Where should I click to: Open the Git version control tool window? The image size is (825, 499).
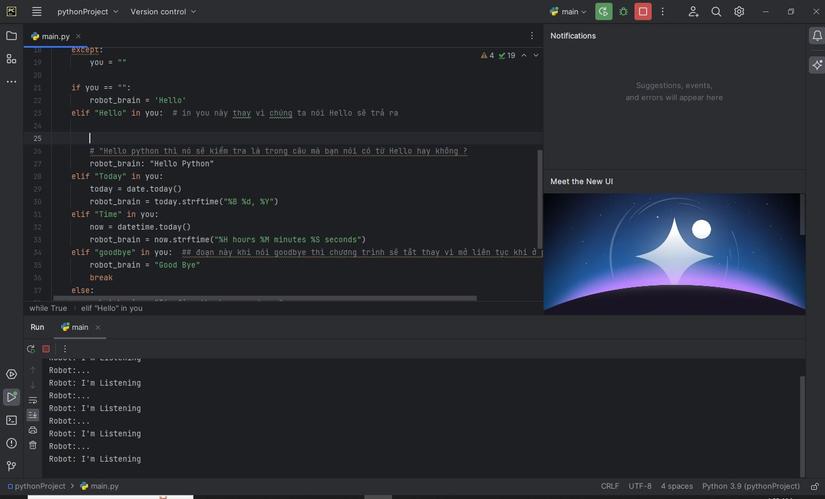11,466
